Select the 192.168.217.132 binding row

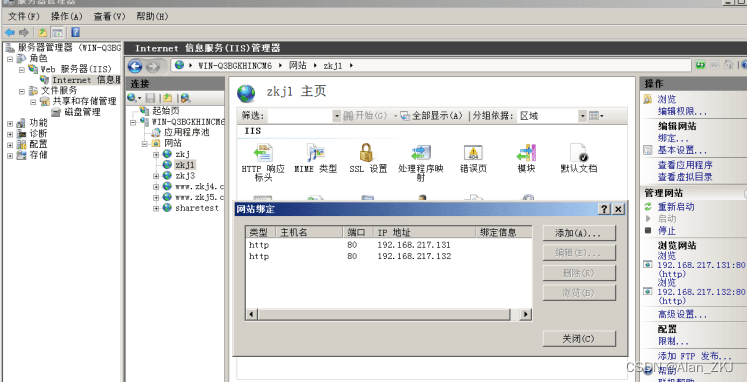(x=388, y=257)
